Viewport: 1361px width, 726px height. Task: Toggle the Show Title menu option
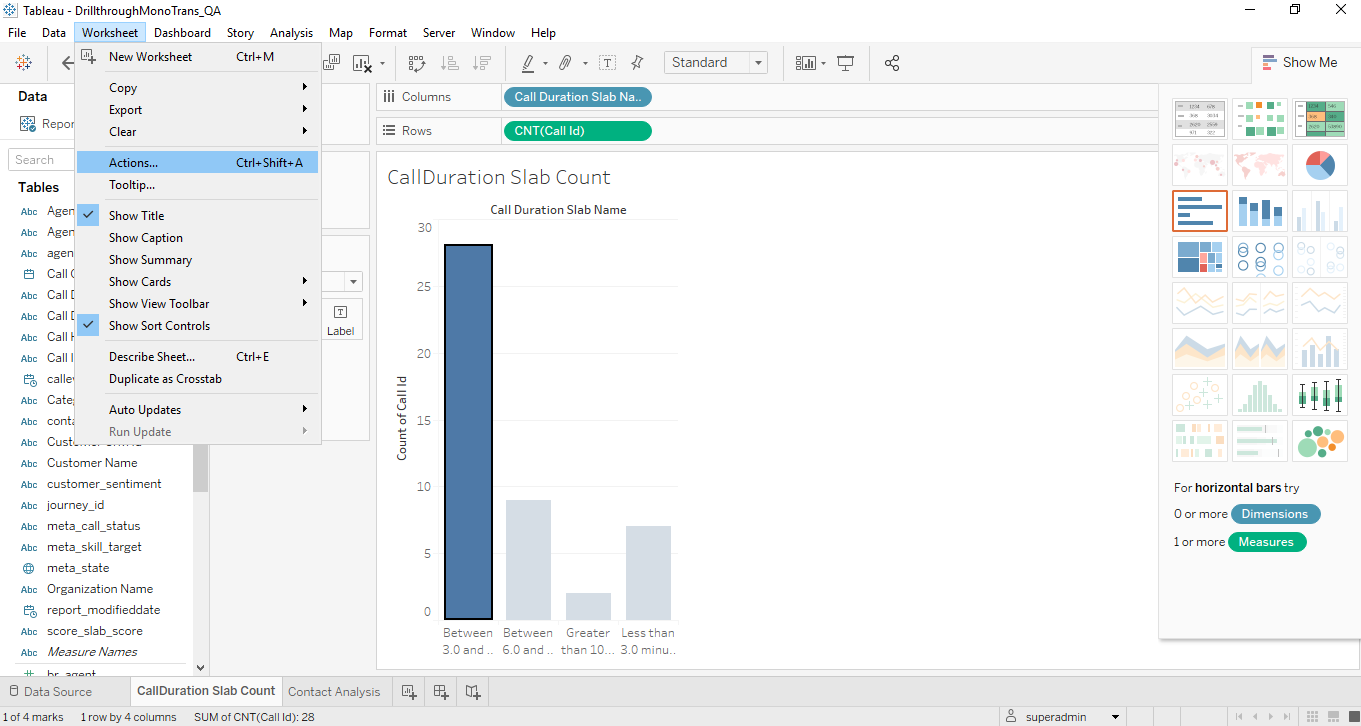tap(198, 216)
